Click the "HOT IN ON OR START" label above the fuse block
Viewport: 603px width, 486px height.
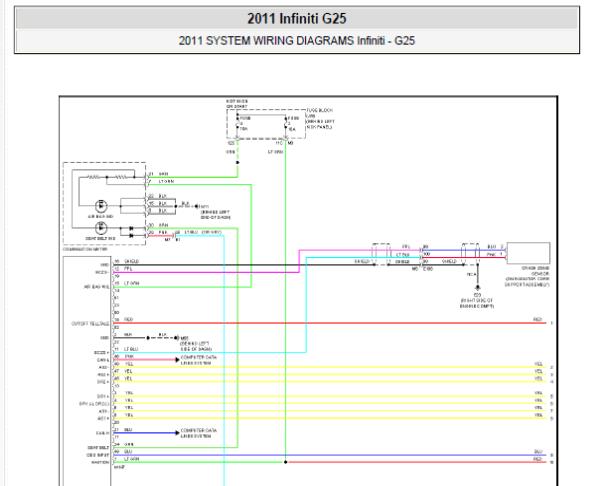pos(237,104)
